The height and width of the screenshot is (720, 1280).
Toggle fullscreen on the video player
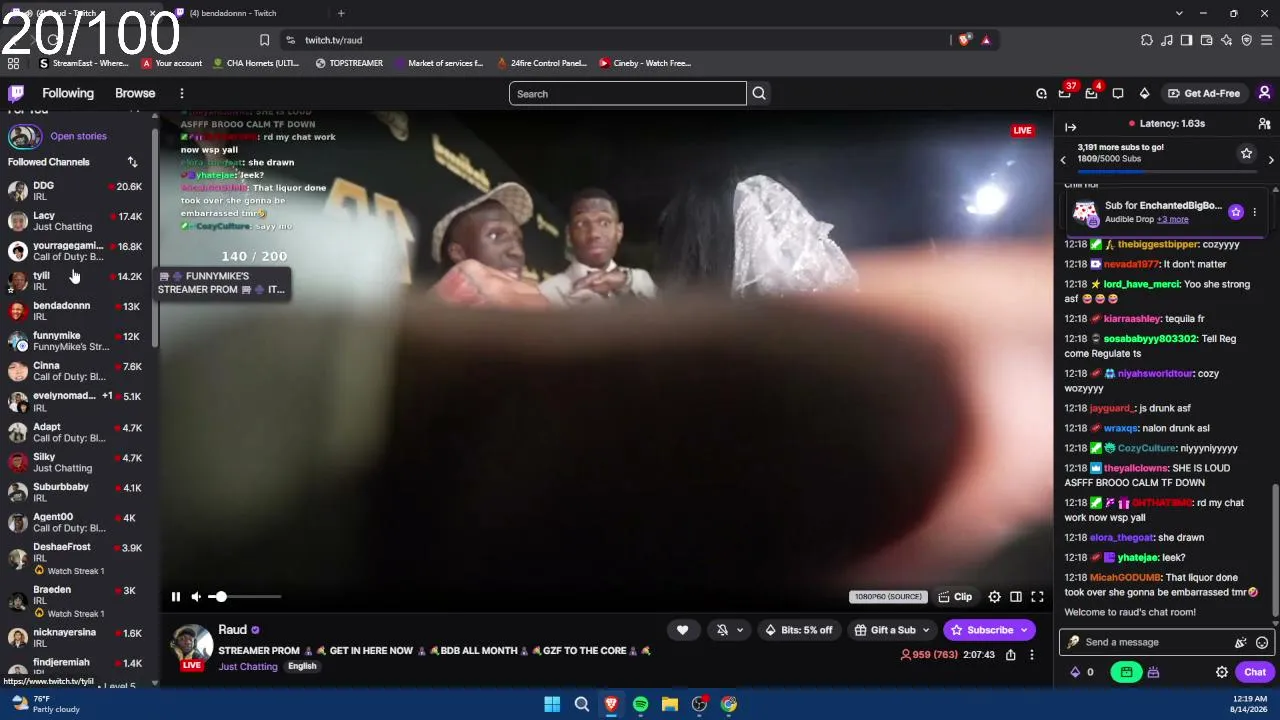[1037, 597]
